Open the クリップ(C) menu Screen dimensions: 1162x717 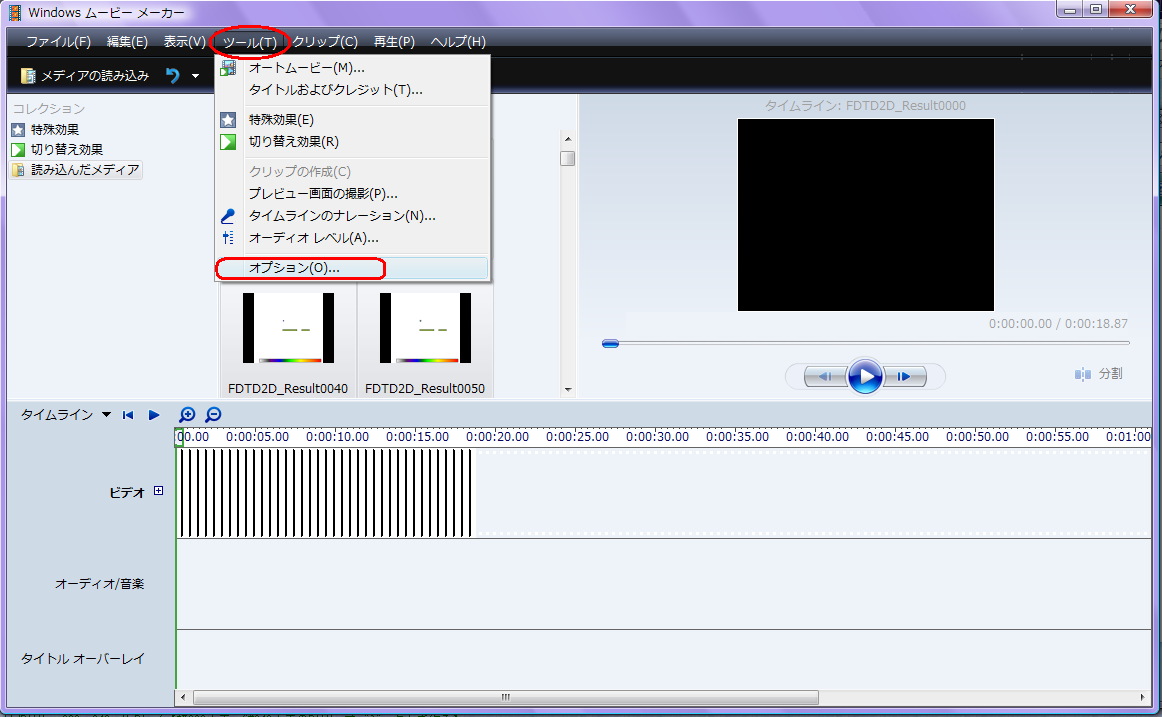[x=325, y=42]
